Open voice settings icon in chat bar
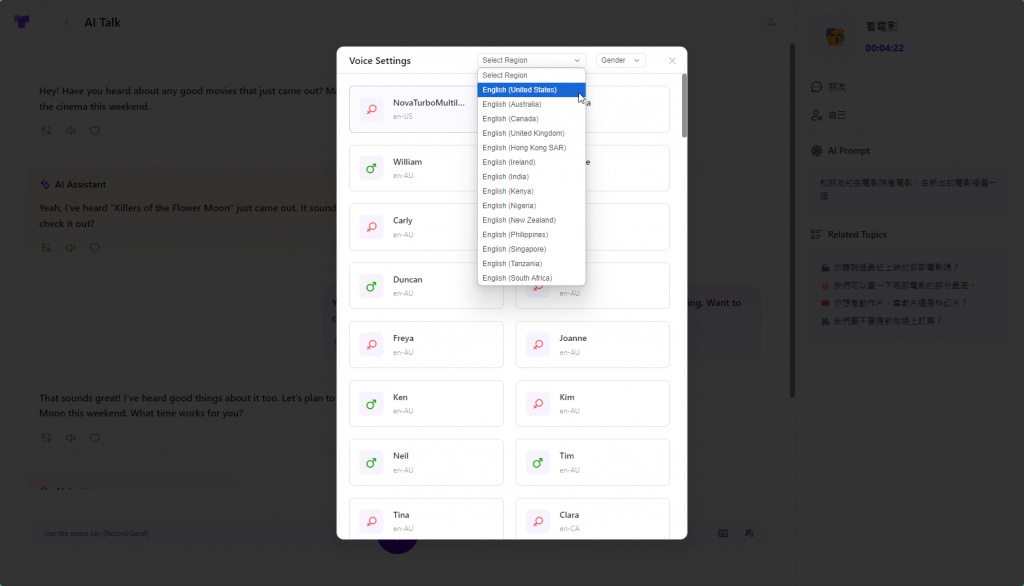Viewport: 1024px width, 586px height. [749, 533]
